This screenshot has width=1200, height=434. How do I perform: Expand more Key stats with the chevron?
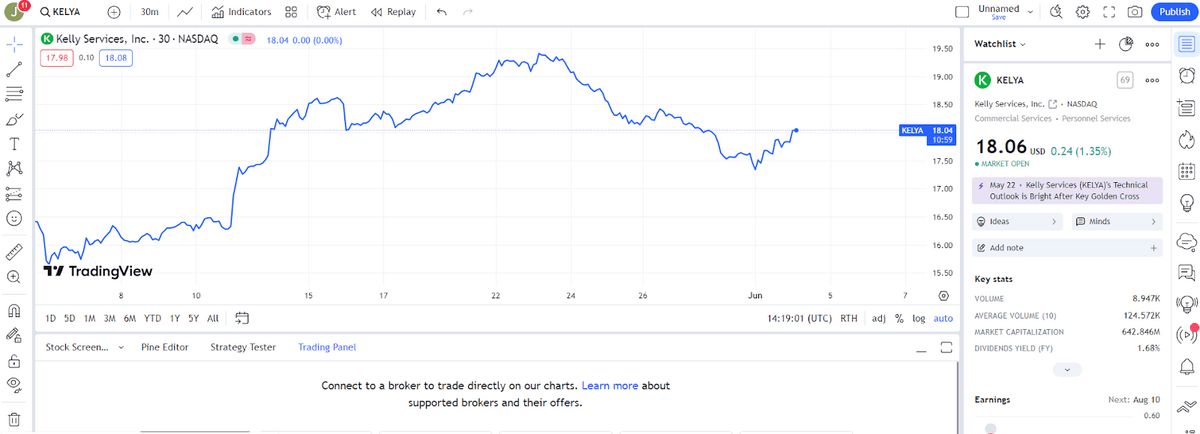[1067, 369]
